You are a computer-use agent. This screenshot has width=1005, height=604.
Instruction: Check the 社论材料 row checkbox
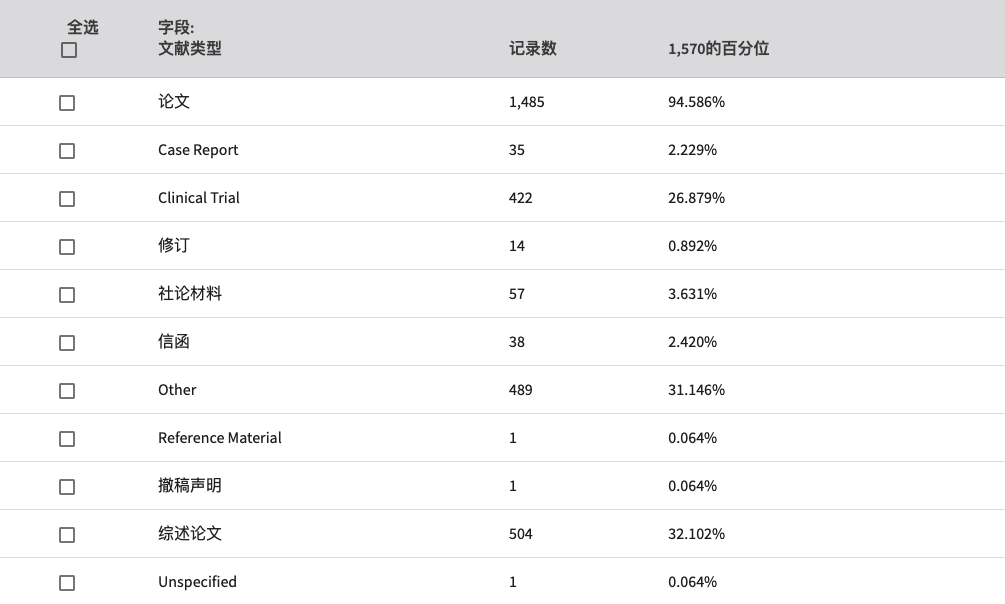(67, 295)
